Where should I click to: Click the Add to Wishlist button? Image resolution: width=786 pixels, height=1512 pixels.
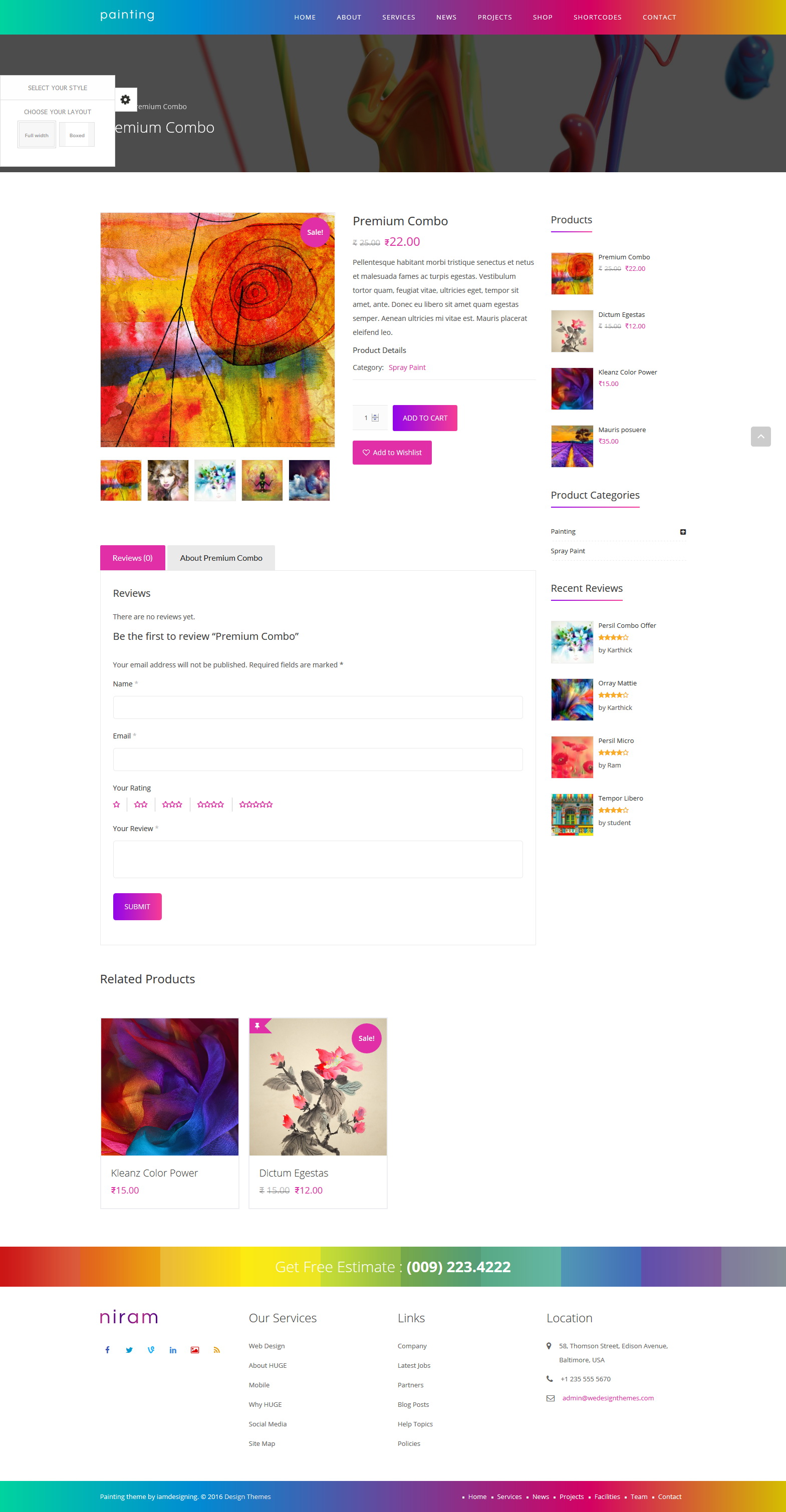point(392,453)
